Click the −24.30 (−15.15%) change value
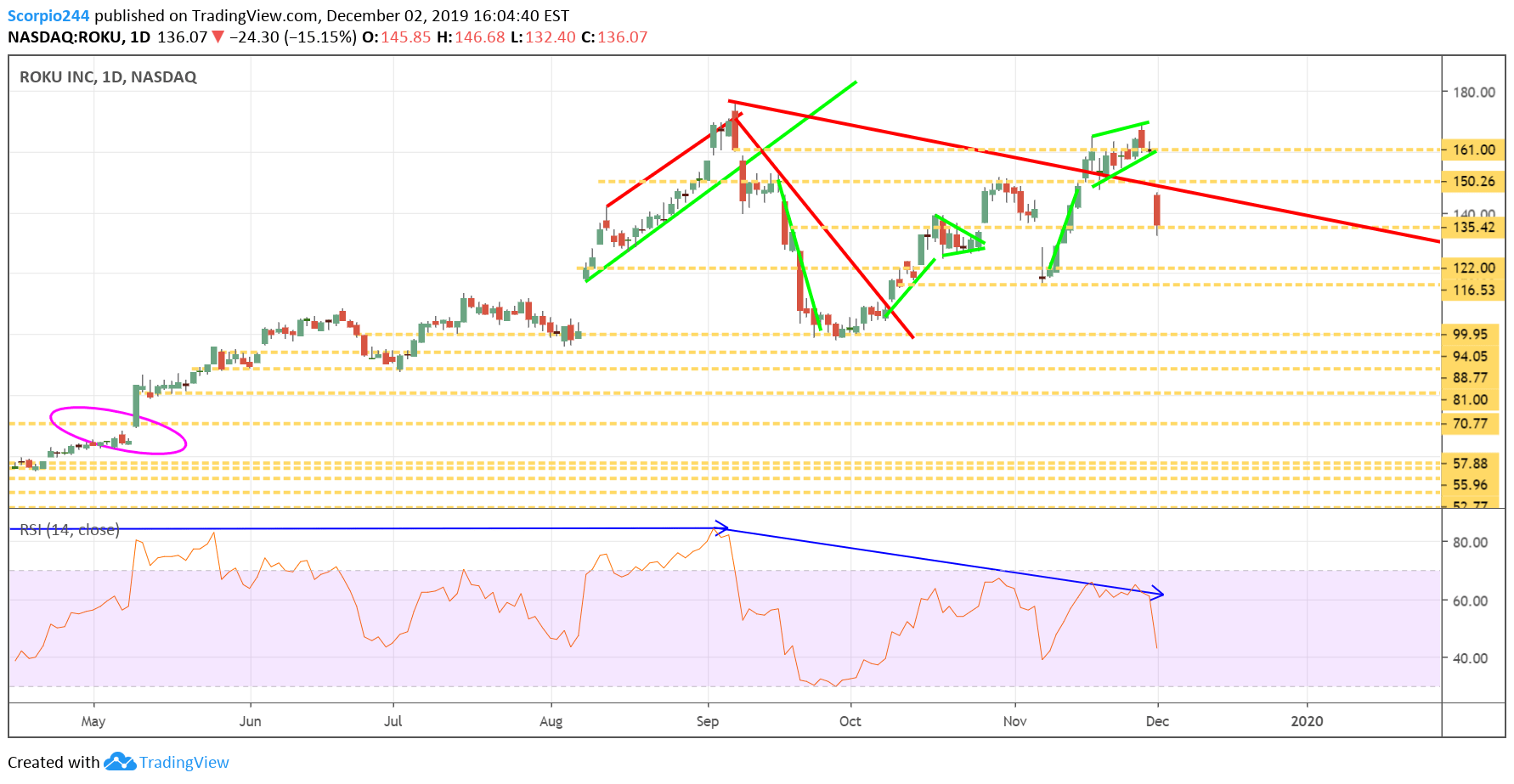Viewport: 1514px width, 784px height. click(293, 37)
